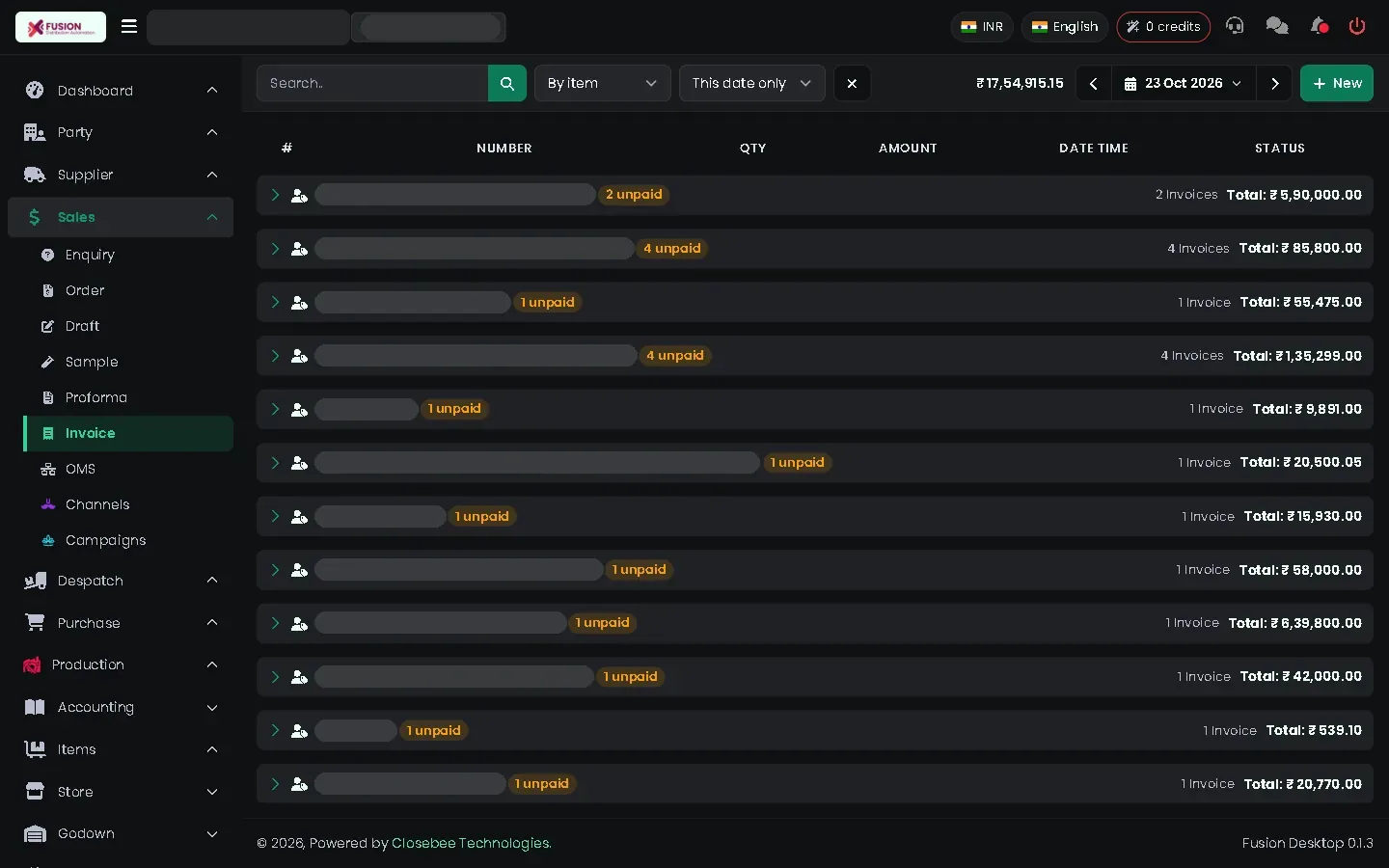
Task: Click the party icon in the ₹5,90,000.00 row
Action: click(299, 195)
